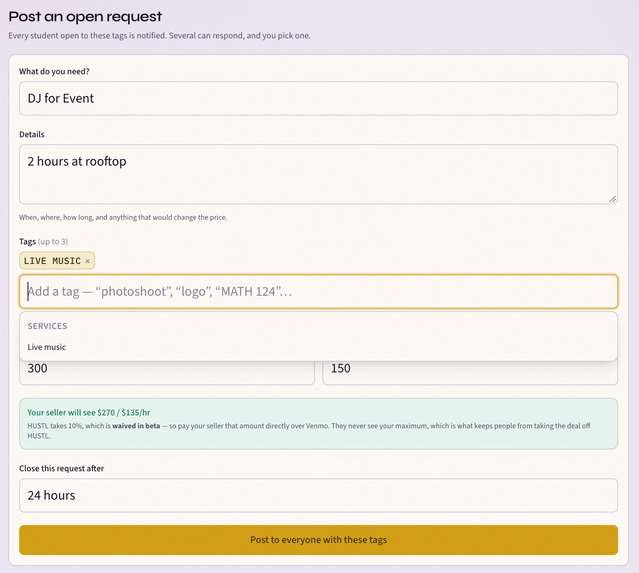
Task: Click the LIVE MUSIC tag chip label
Action: (52, 261)
